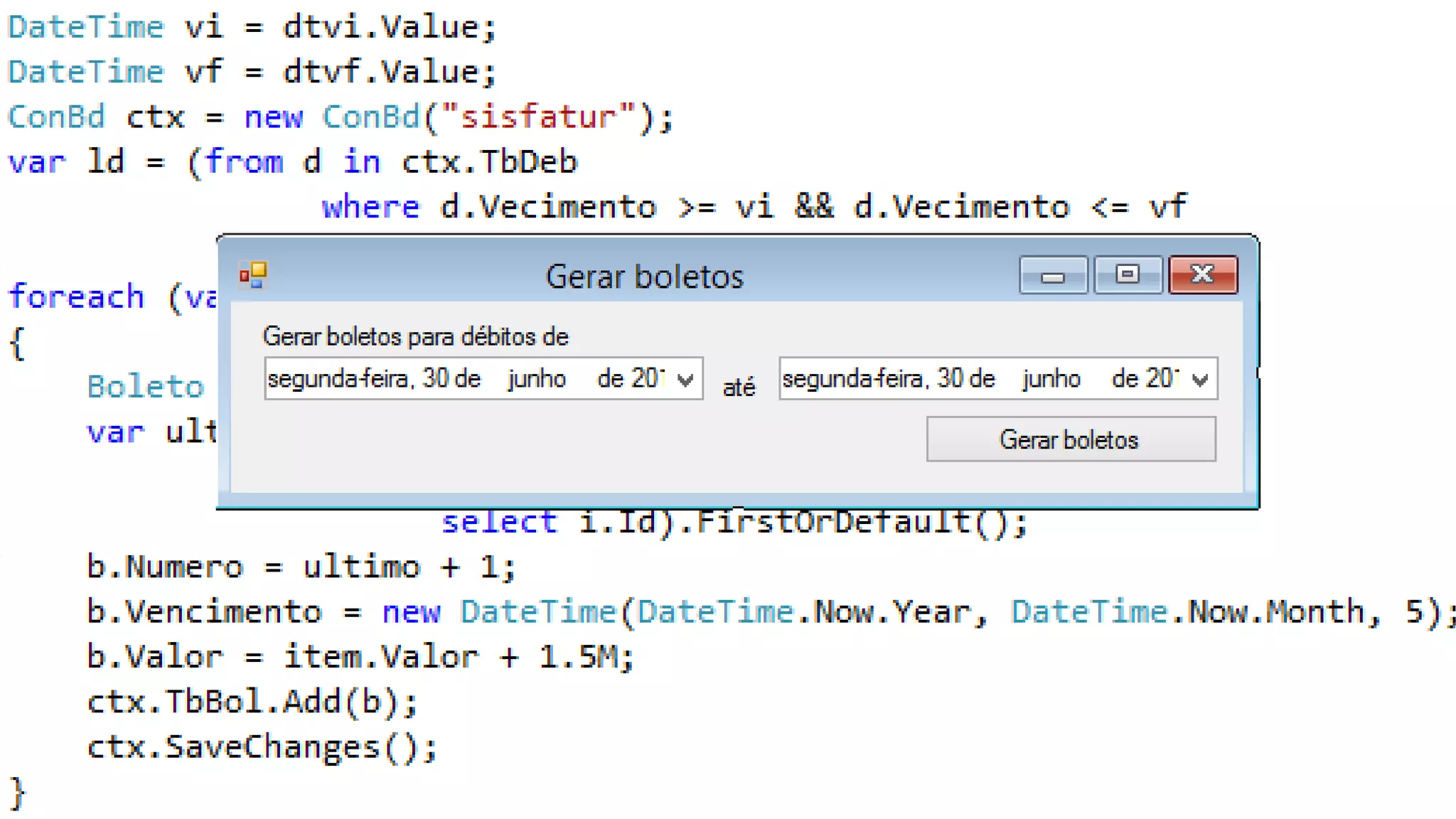Minimize the Gerar boletos dialog
The image size is (1456, 819).
click(x=1053, y=275)
